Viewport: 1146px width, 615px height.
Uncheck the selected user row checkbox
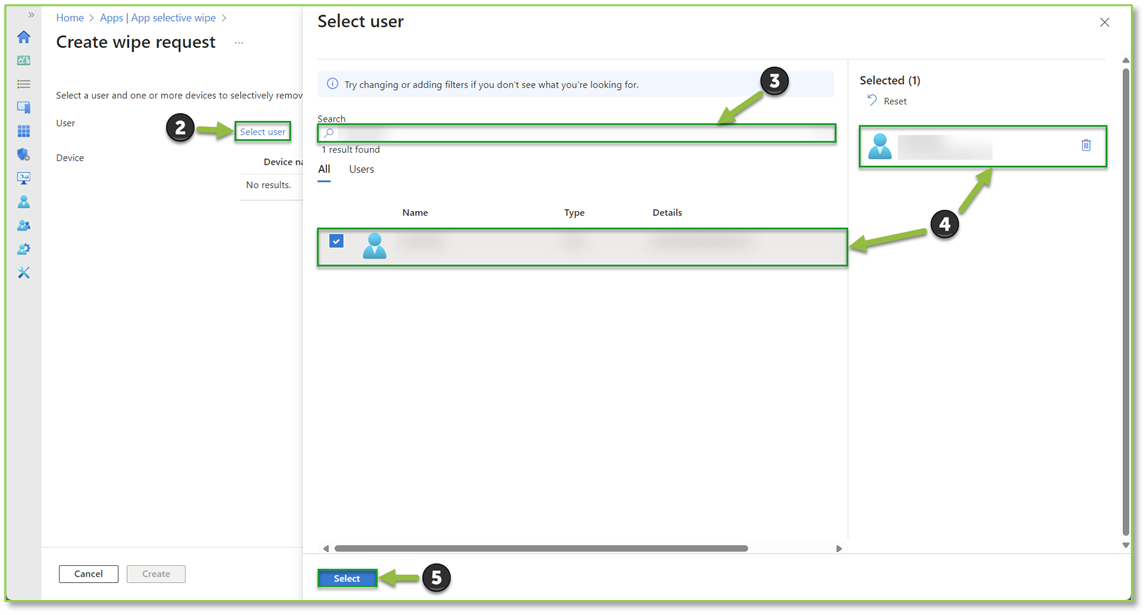point(336,241)
